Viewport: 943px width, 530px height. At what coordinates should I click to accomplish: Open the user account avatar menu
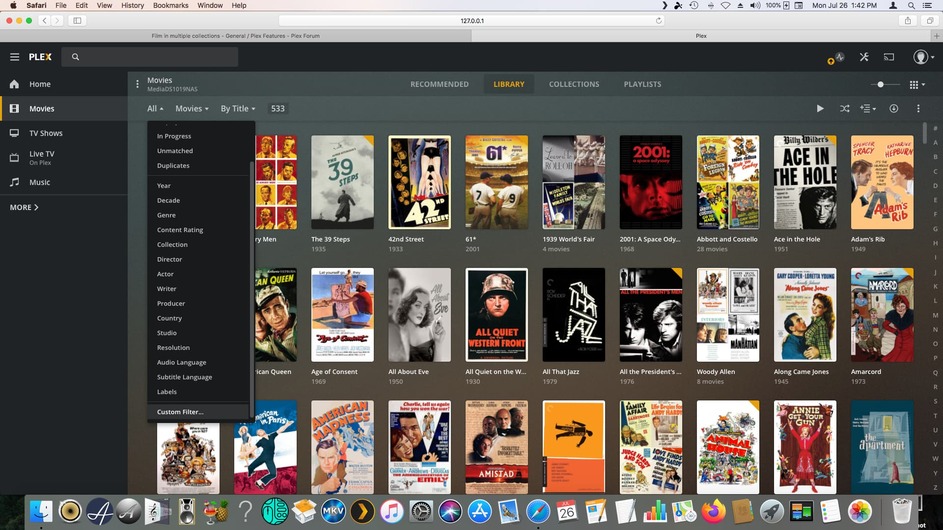click(923, 57)
